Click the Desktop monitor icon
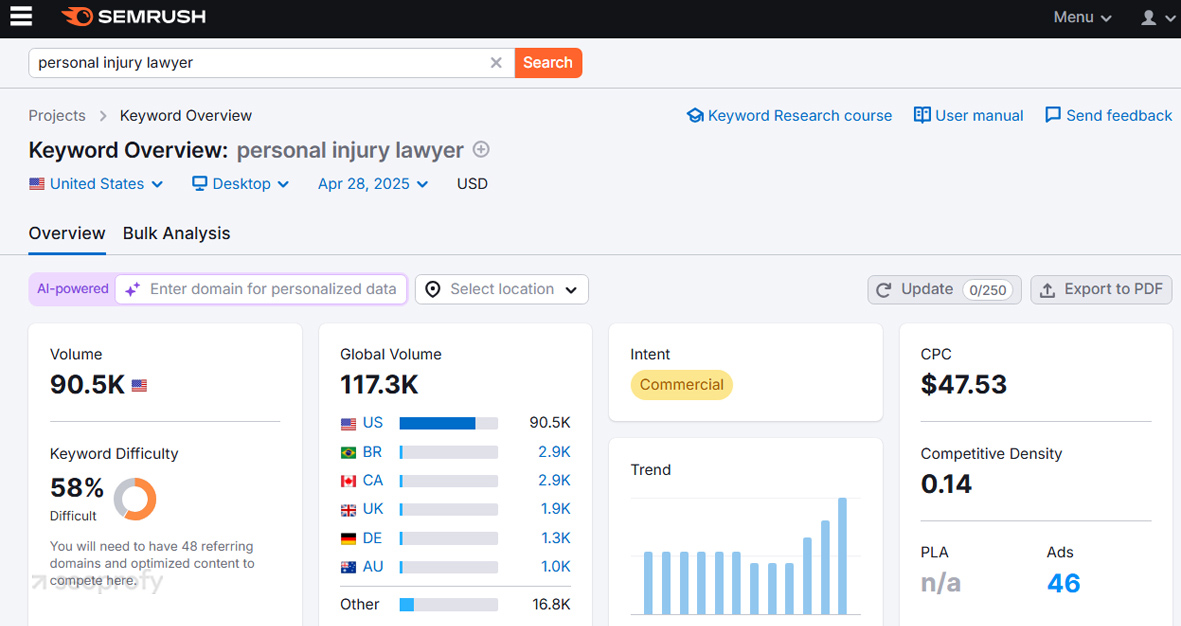Viewport: 1181px width, 626px height. pos(200,184)
